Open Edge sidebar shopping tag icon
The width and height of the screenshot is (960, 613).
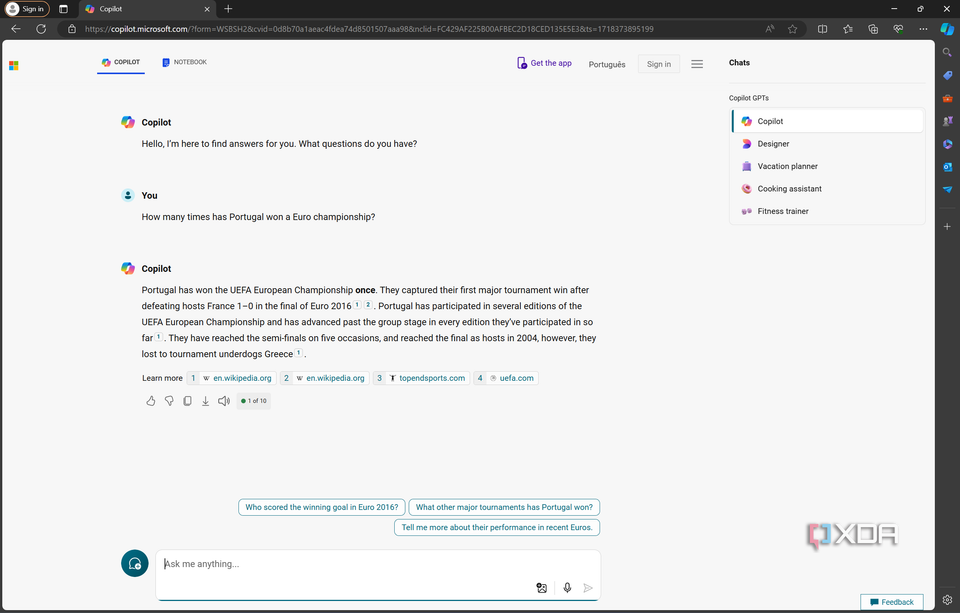(947, 75)
